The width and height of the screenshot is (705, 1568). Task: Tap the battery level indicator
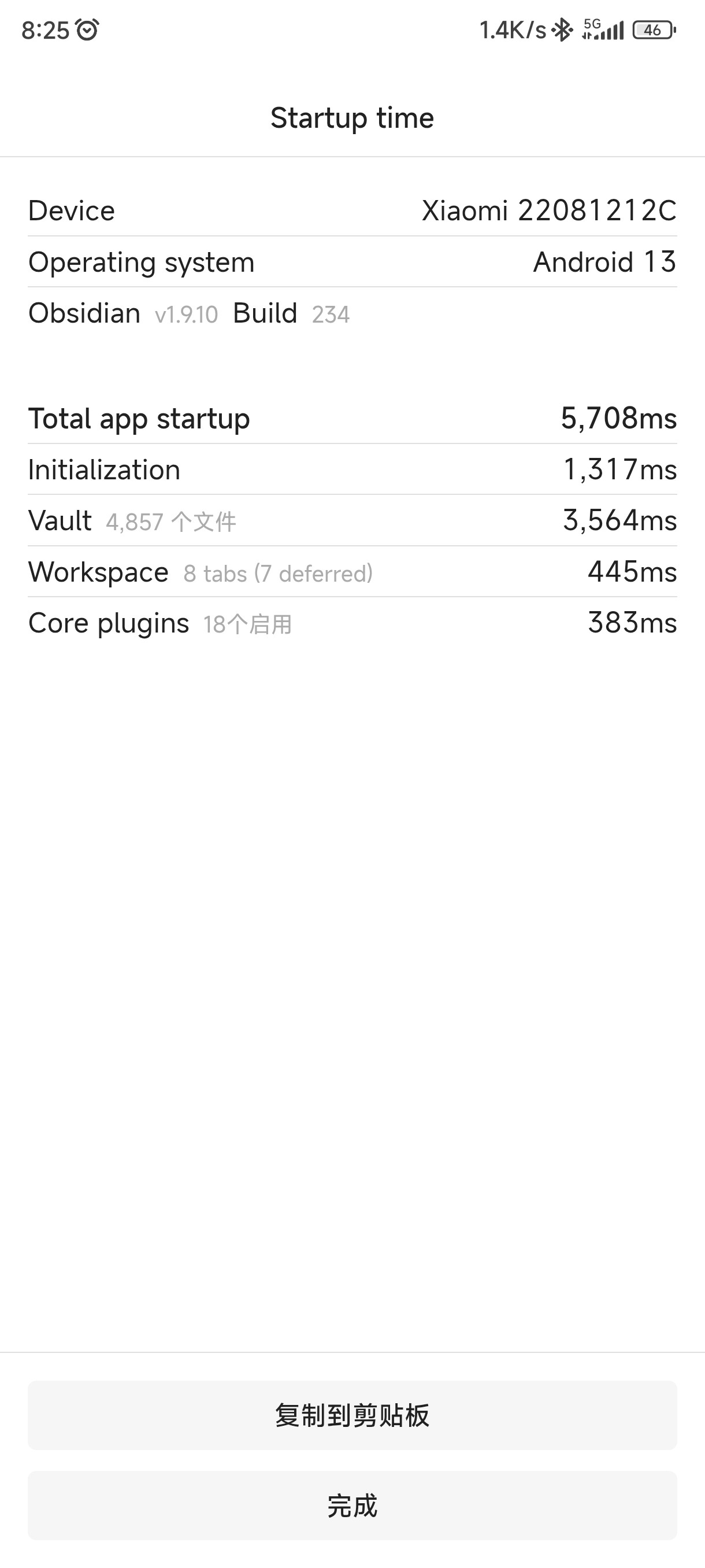pos(654,30)
